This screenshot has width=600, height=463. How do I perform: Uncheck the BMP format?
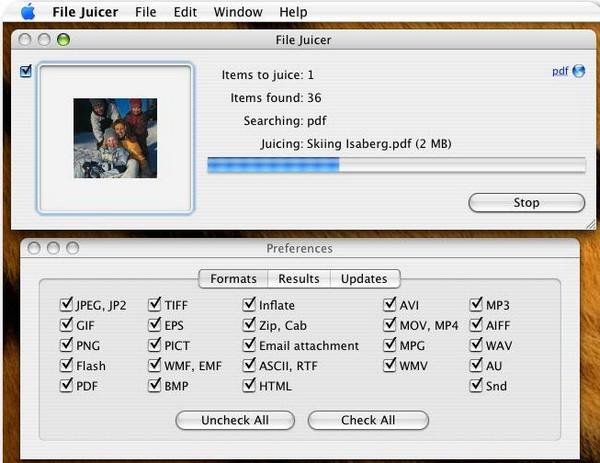point(155,385)
